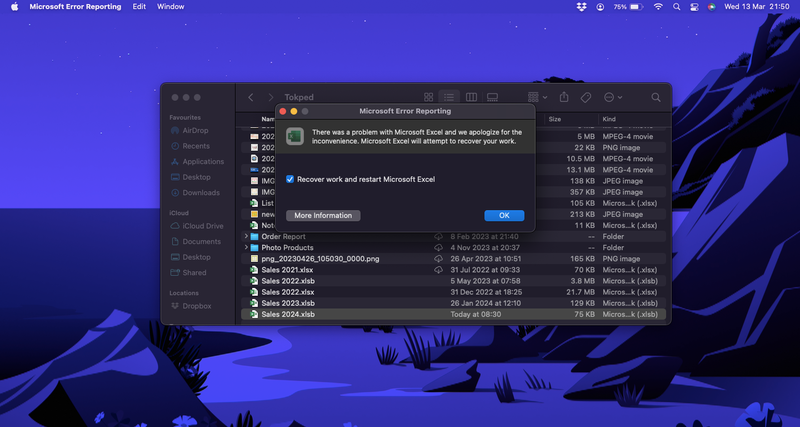Image resolution: width=800 pixels, height=427 pixels.
Task: Switch Finder to gallery view
Action: pos(492,97)
